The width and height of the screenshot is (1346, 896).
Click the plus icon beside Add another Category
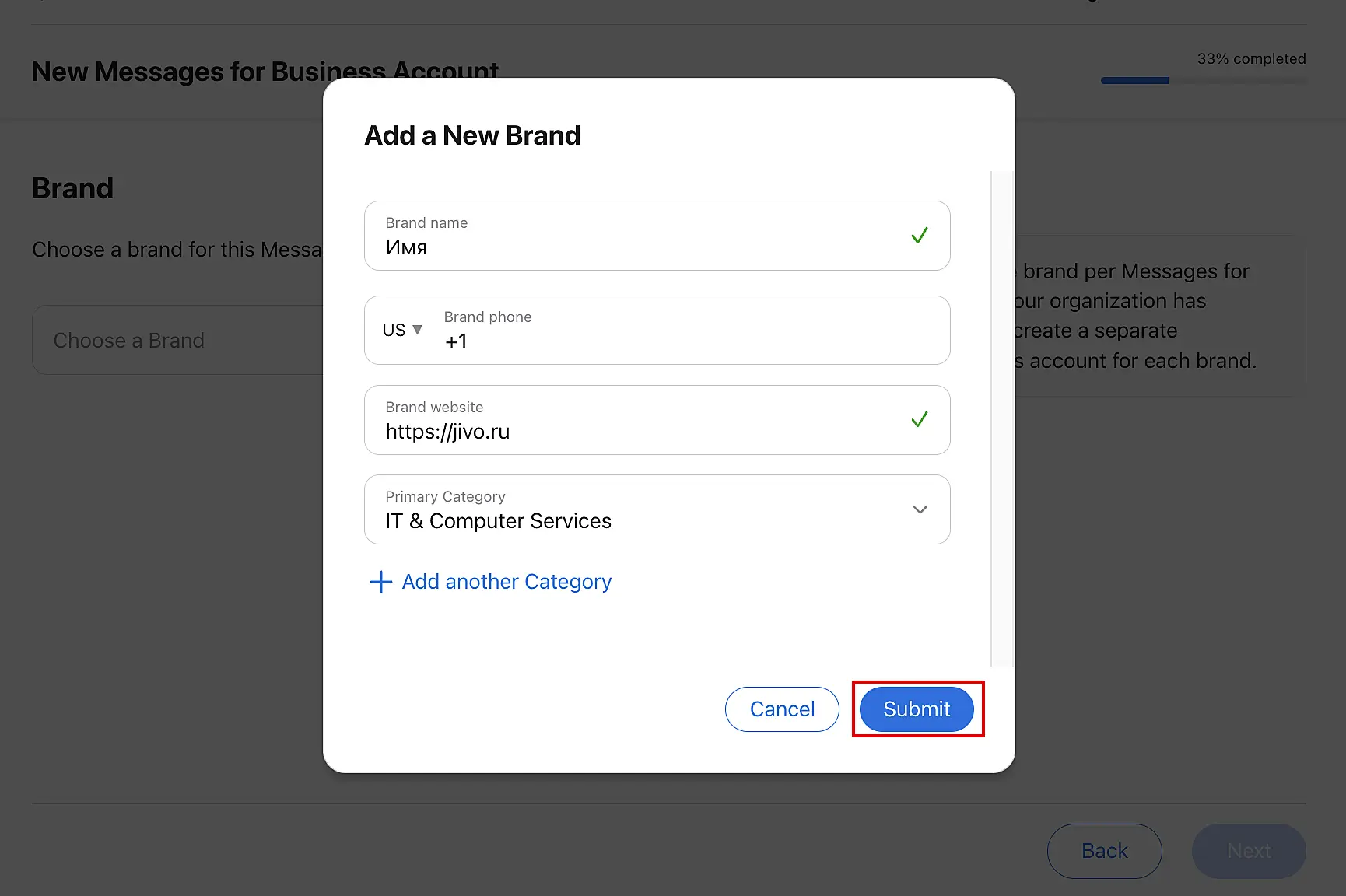coord(380,582)
